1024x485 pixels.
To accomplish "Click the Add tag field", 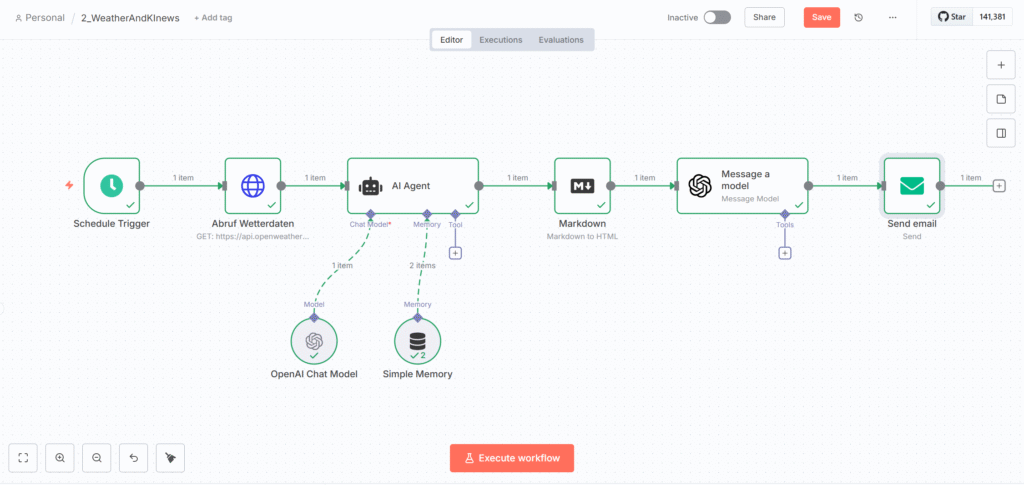I will point(215,18).
